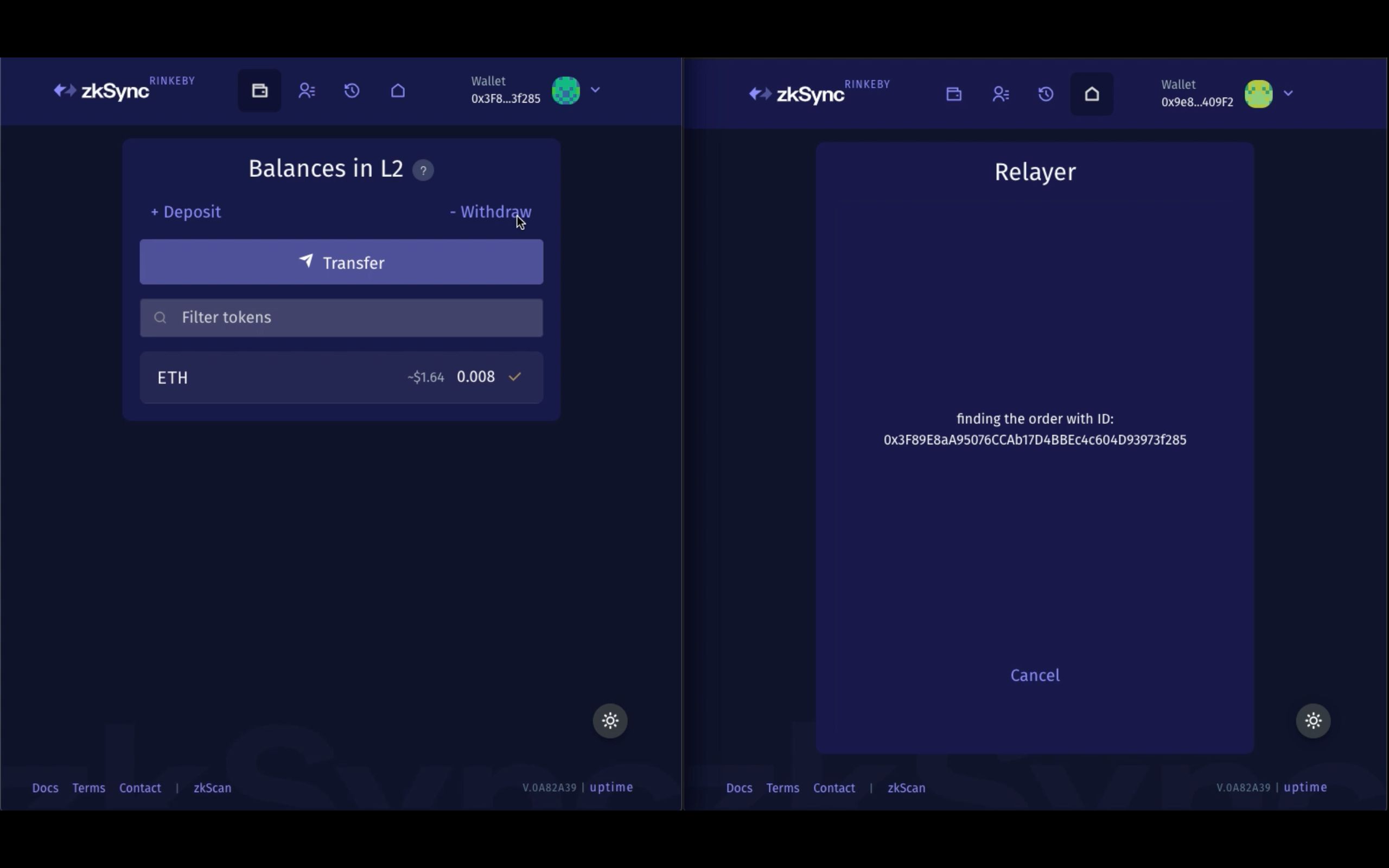Viewport: 1389px width, 868px height.
Task: Toggle the ETH balance checkmark
Action: [x=515, y=377]
